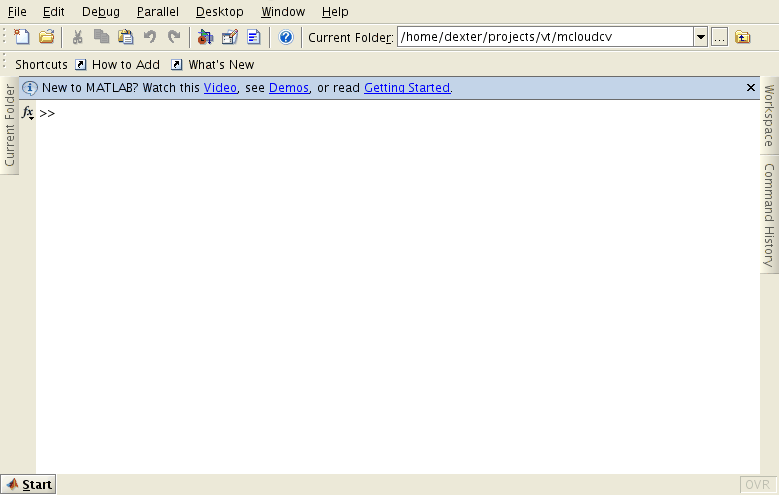Open the Parallel menu
The height and width of the screenshot is (495, 779).
click(x=157, y=11)
